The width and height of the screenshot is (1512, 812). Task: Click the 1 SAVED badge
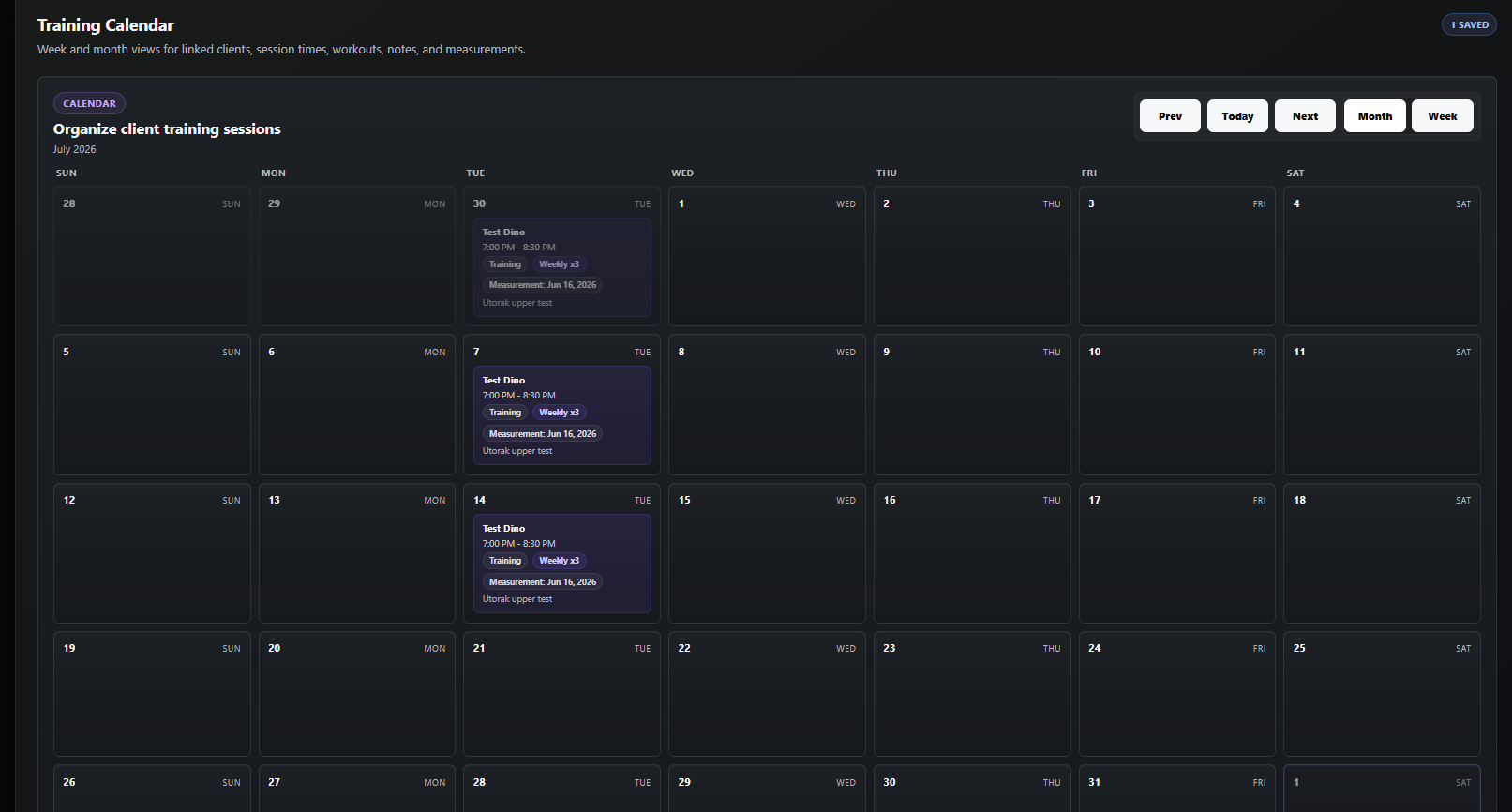click(1469, 25)
